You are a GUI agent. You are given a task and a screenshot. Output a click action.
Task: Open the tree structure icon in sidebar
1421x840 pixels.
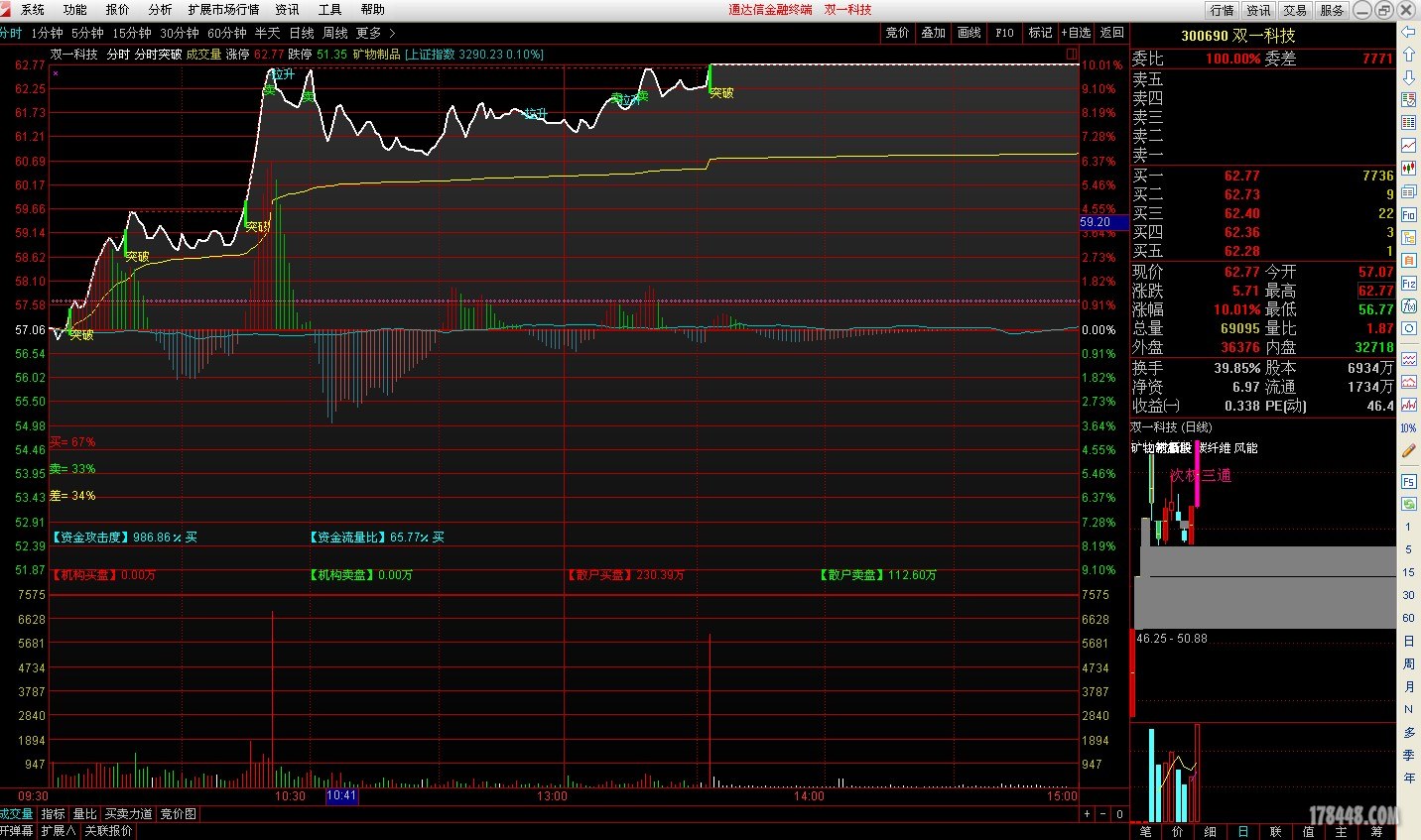coord(1408,238)
